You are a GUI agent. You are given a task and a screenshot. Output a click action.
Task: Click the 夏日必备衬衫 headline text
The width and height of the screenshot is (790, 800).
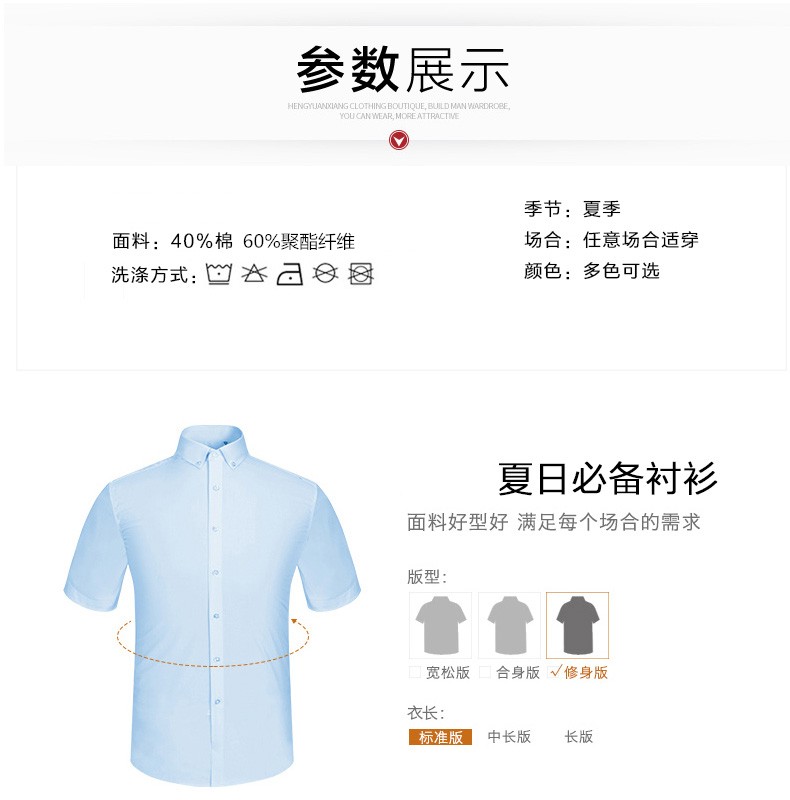607,479
